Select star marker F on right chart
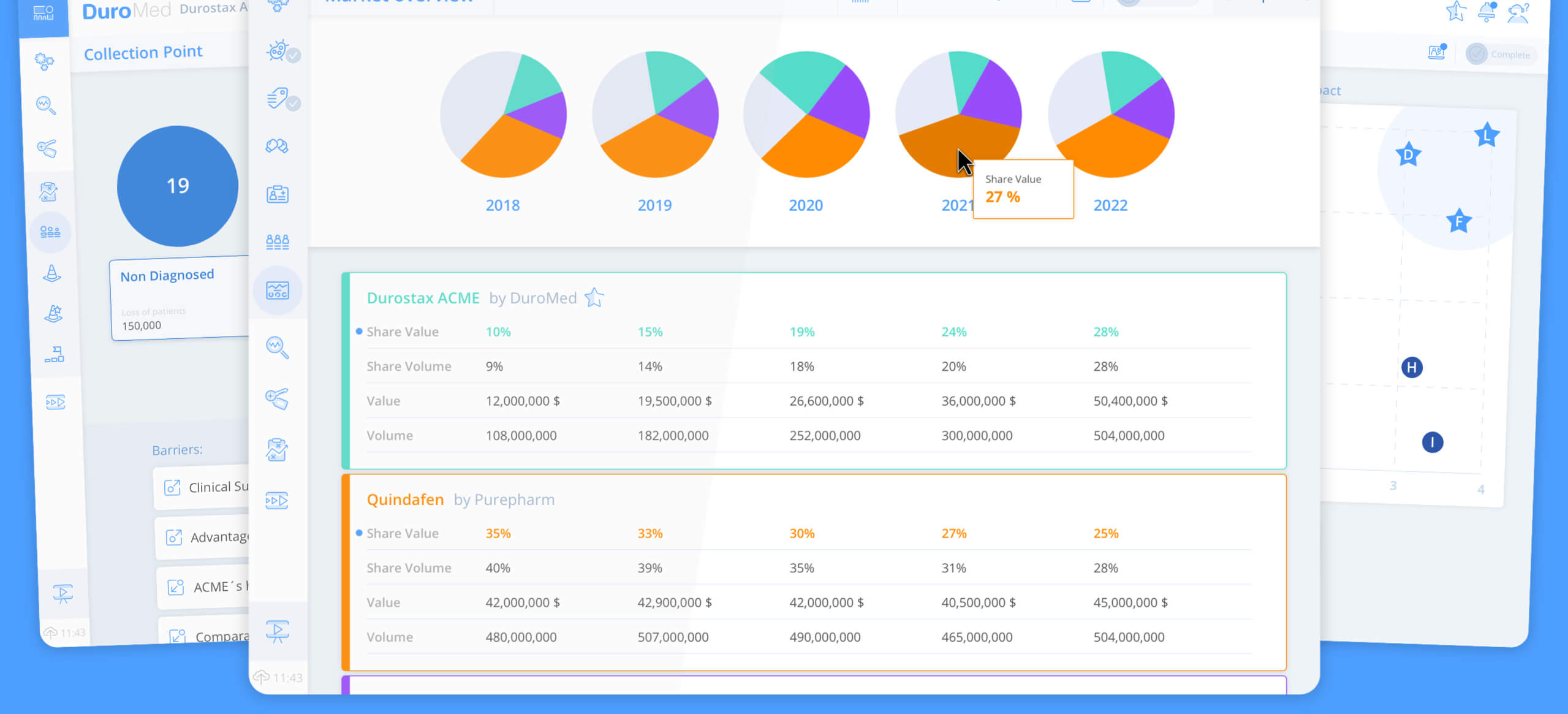Screen dimensions: 1568x714 [1458, 221]
